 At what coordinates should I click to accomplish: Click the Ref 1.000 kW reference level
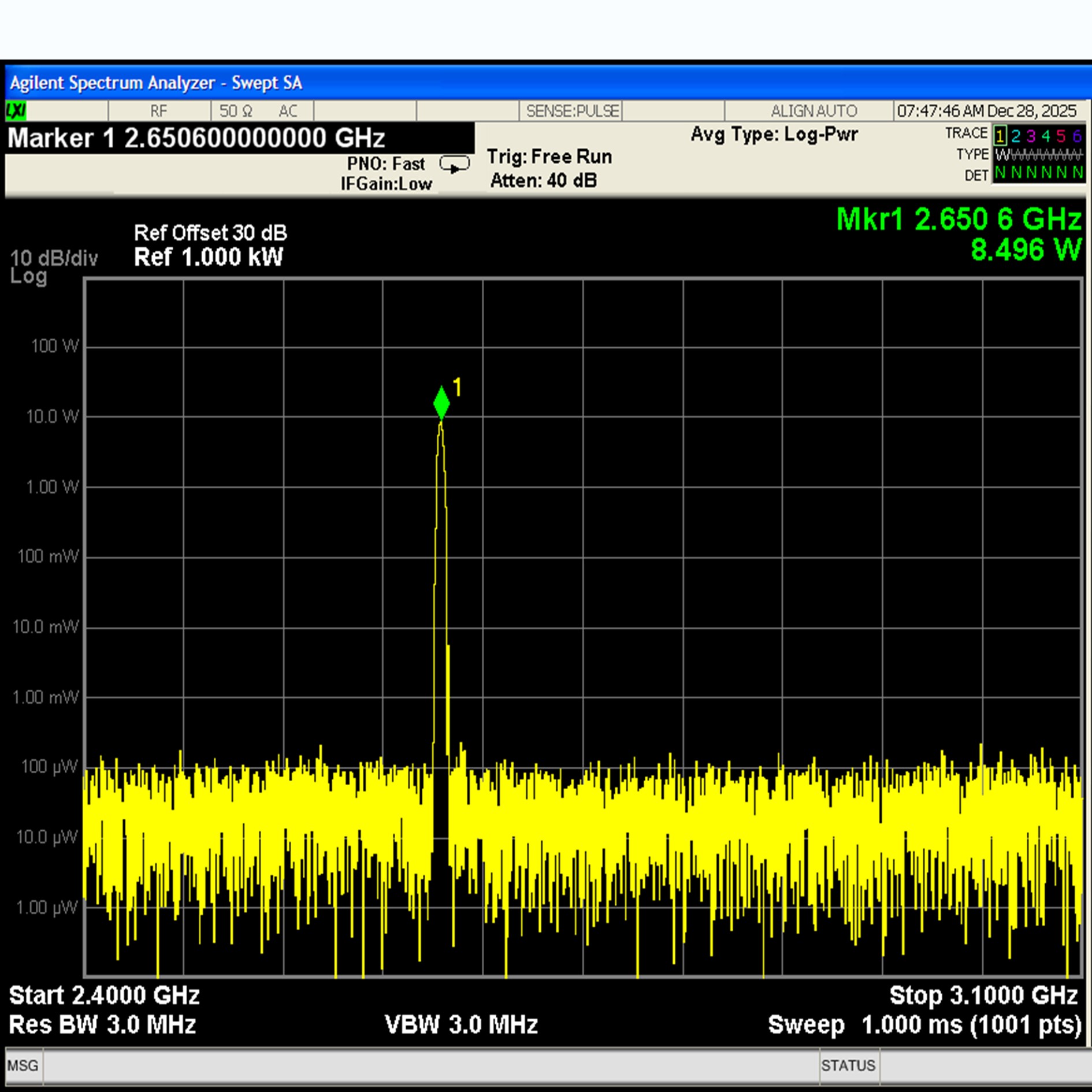pyautogui.click(x=208, y=257)
